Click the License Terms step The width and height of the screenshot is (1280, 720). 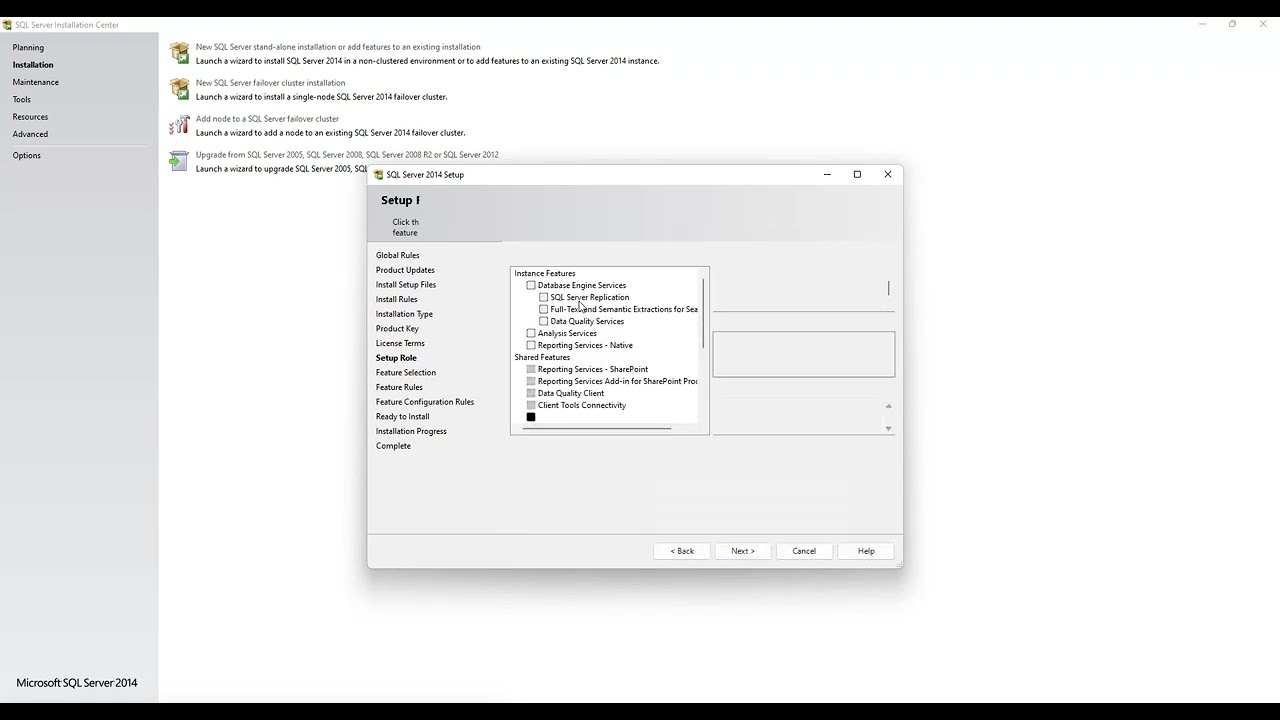[400, 343]
